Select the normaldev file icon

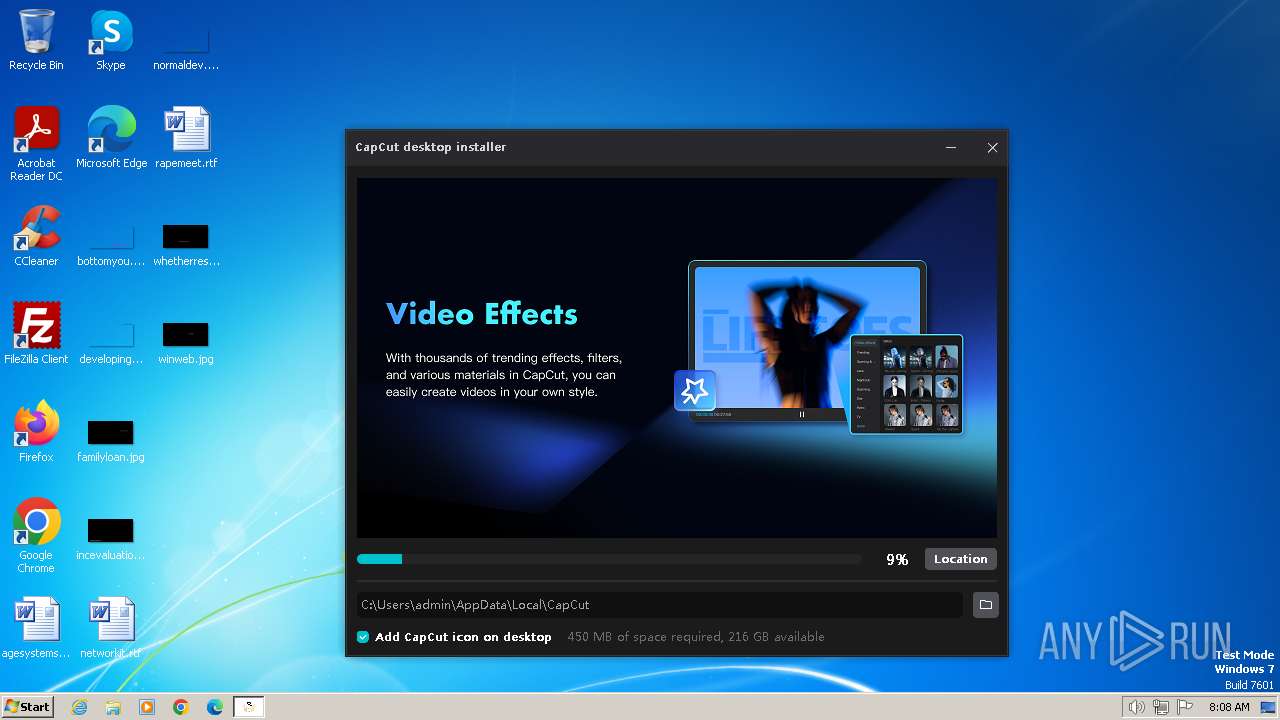click(x=185, y=45)
